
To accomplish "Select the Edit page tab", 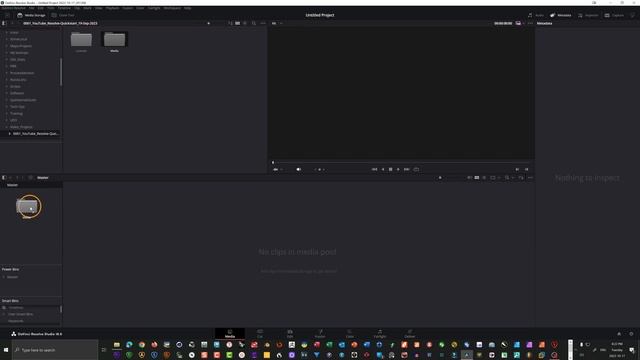I will (290, 333).
